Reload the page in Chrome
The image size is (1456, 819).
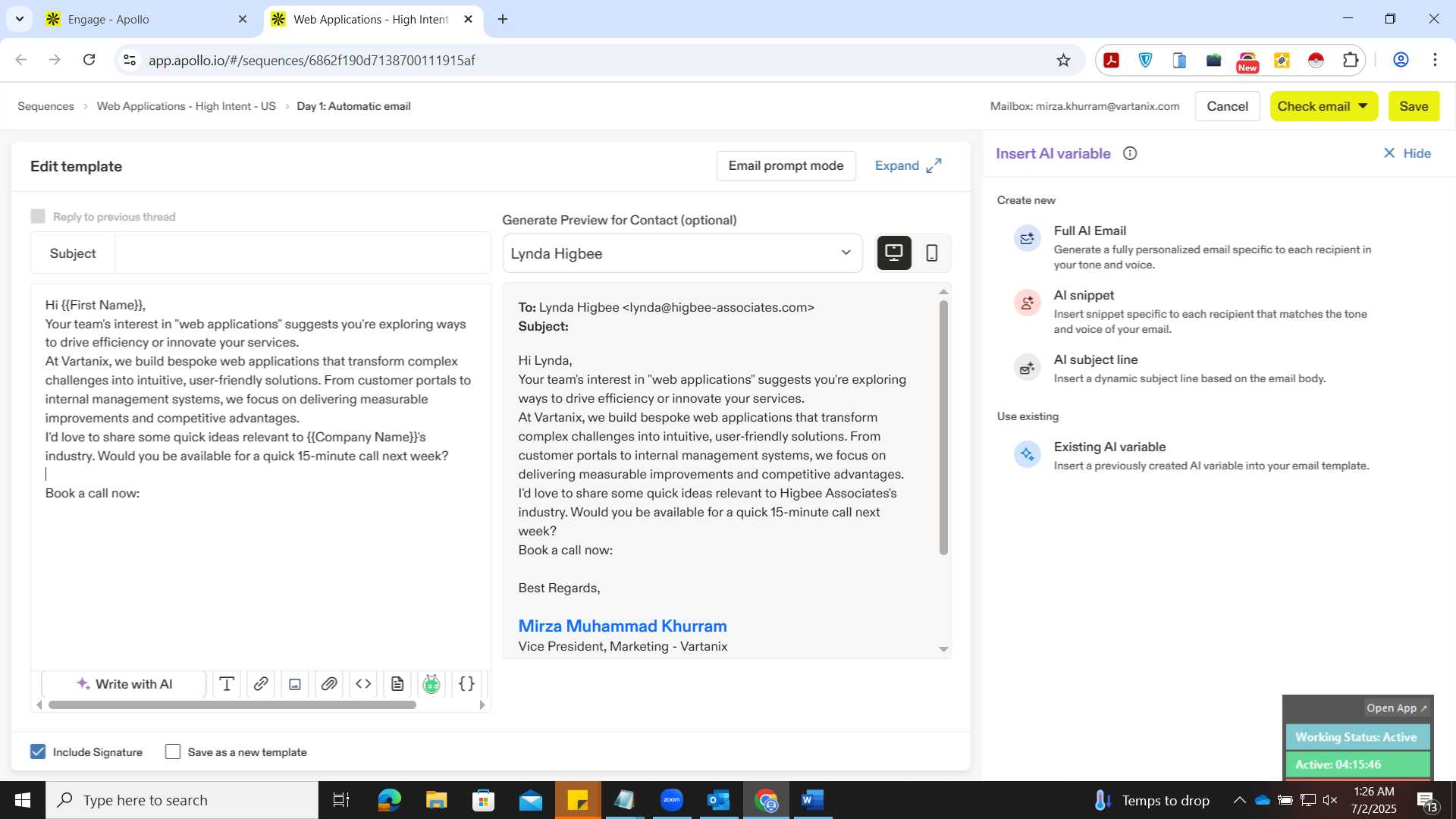coord(89,60)
